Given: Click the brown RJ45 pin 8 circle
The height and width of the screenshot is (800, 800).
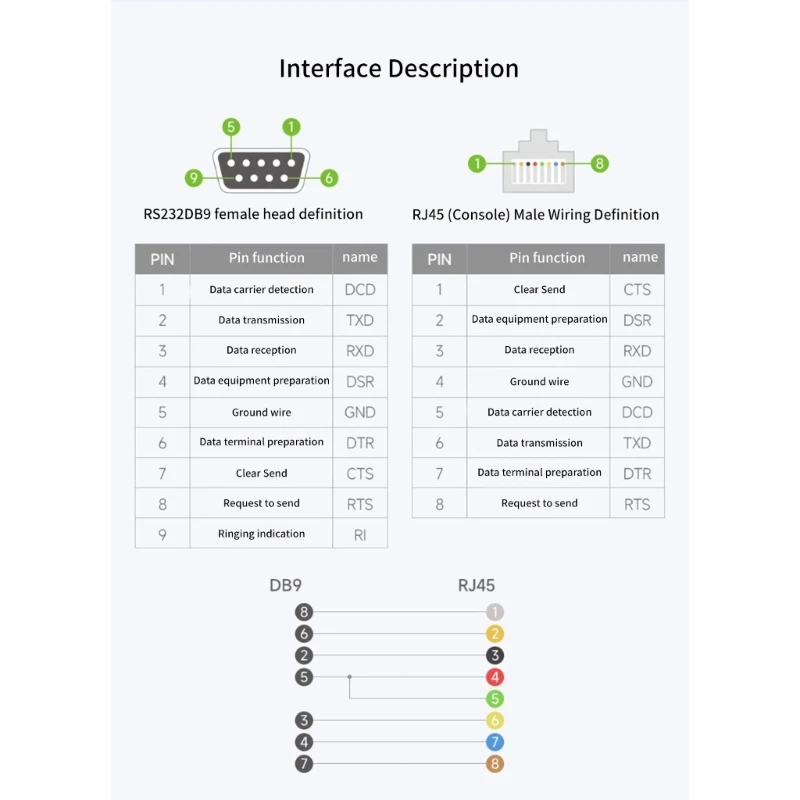Looking at the screenshot, I should pos(495,764).
